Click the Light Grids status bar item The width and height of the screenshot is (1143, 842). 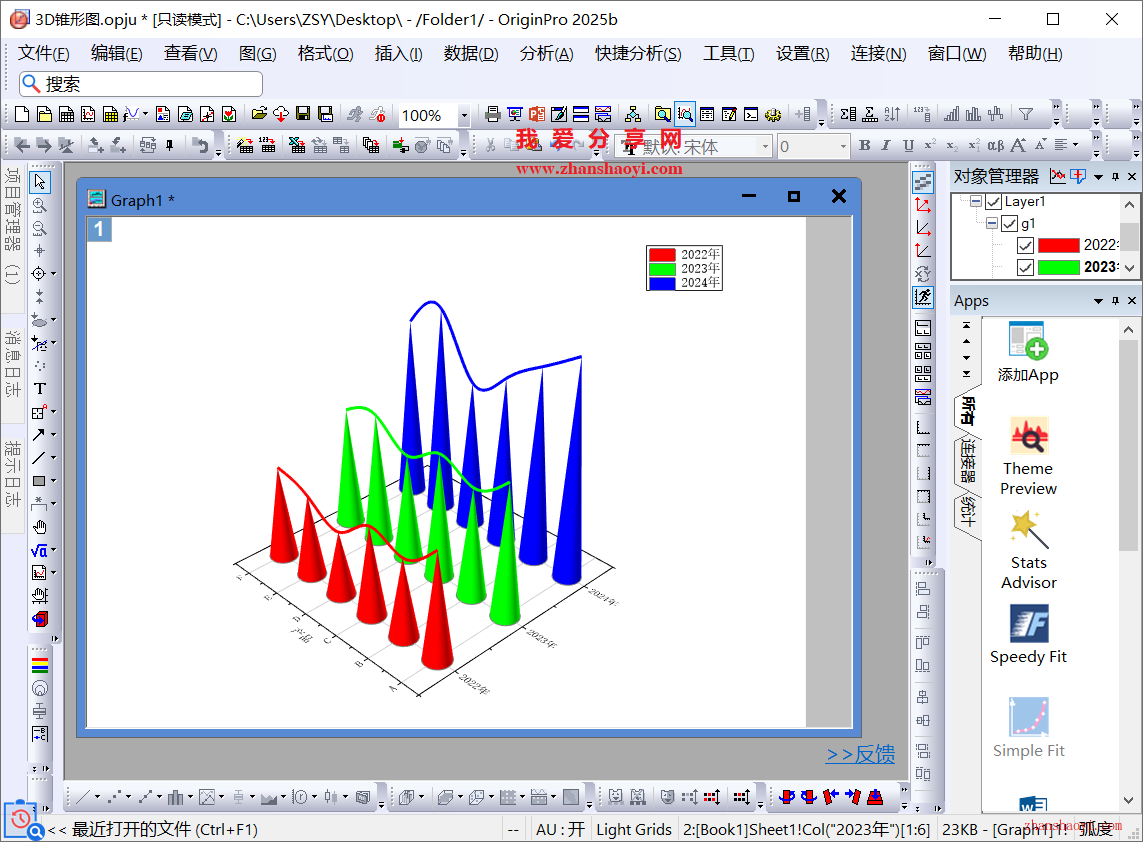634,829
